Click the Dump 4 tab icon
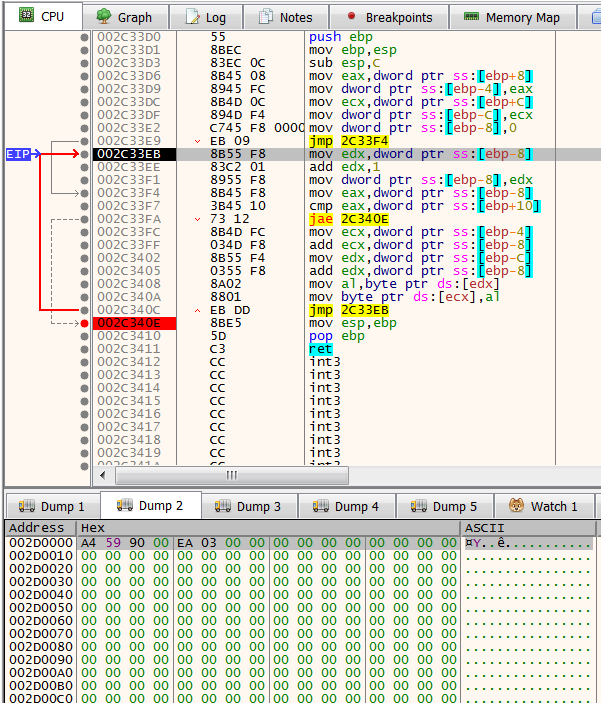The image size is (601, 703). pyautogui.click(x=321, y=506)
